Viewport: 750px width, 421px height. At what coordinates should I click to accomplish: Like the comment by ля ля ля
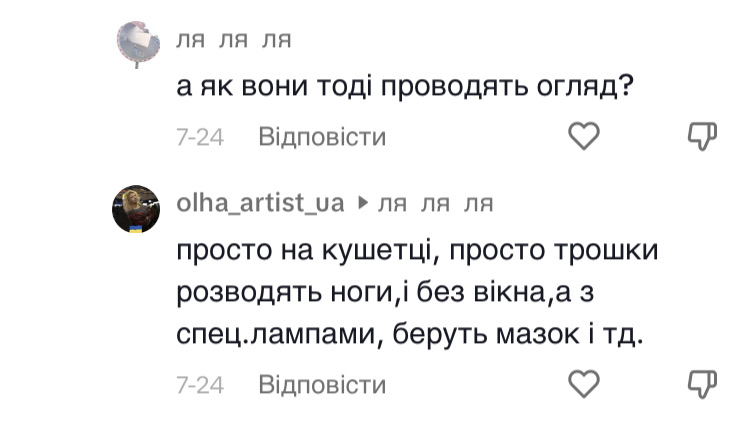583,136
